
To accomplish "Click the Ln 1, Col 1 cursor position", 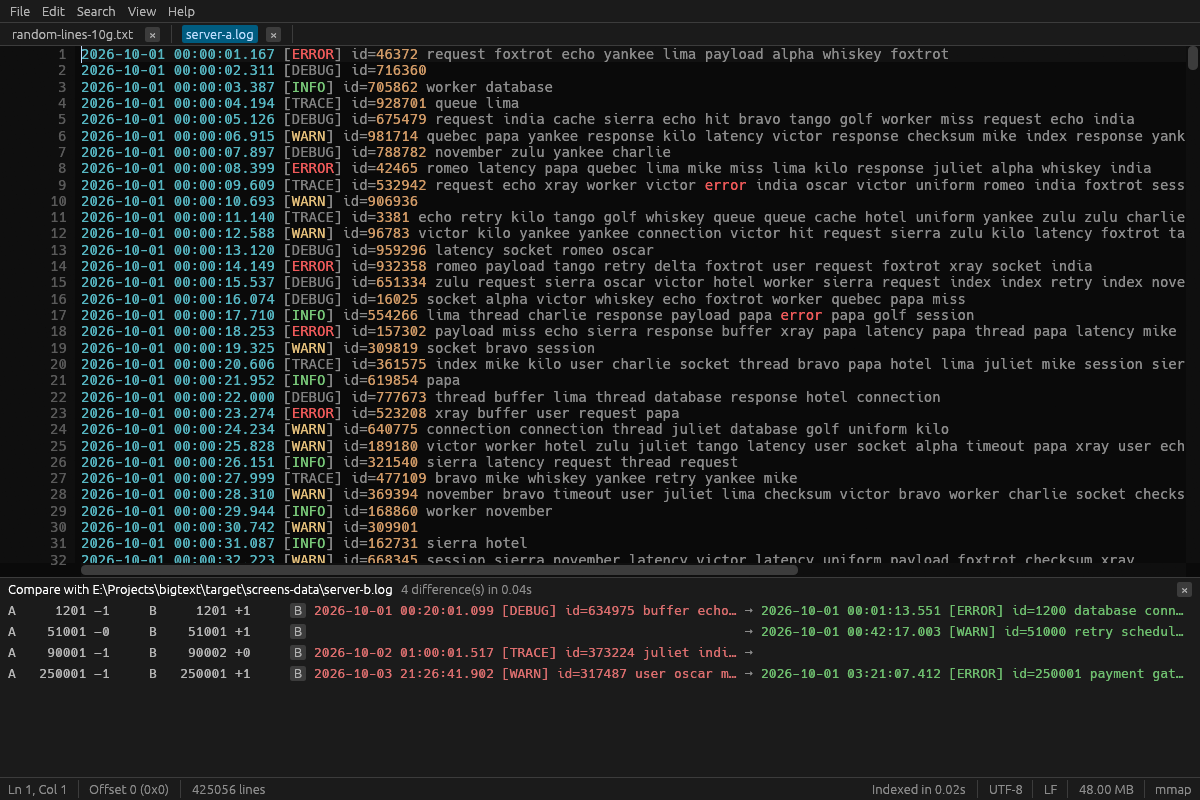I will (37, 789).
